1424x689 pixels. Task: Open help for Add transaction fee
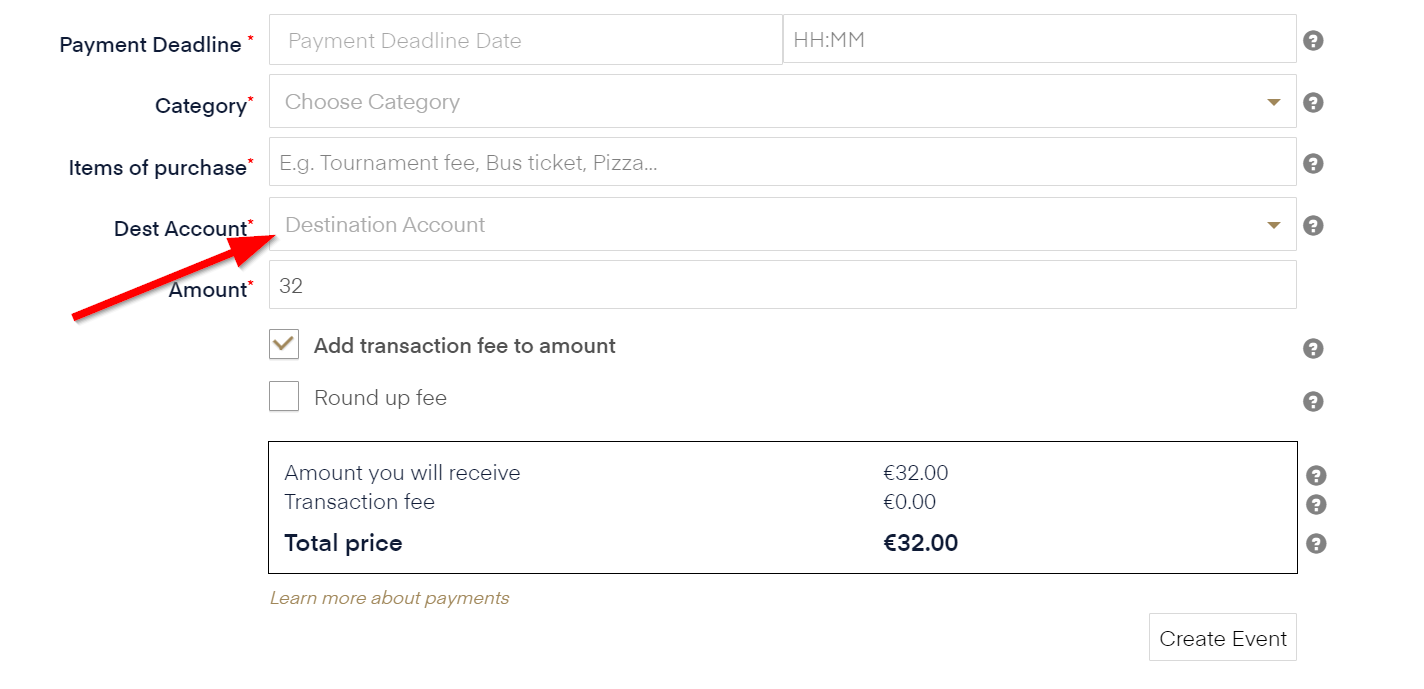pos(1314,349)
